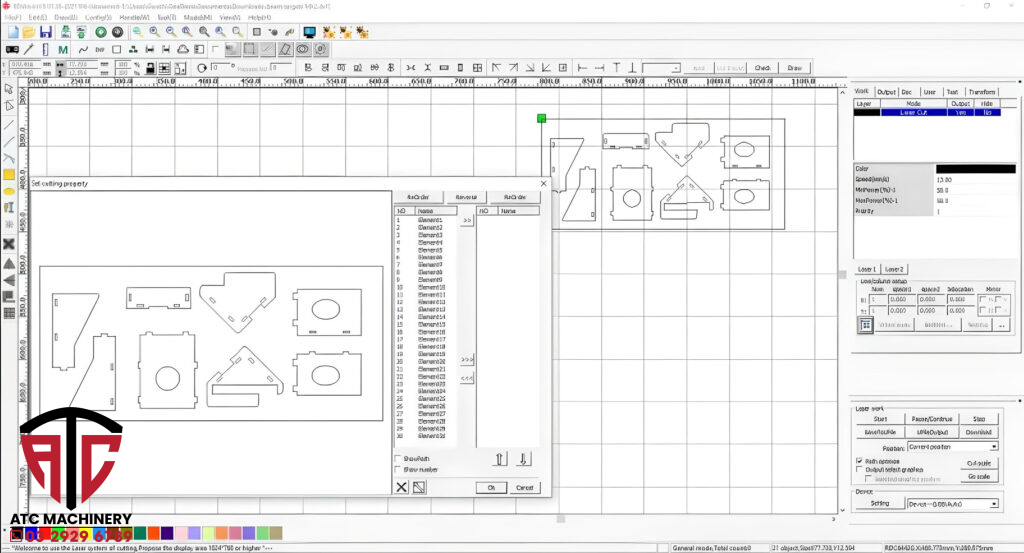Click the Ok button in cutting dialog

(491, 487)
